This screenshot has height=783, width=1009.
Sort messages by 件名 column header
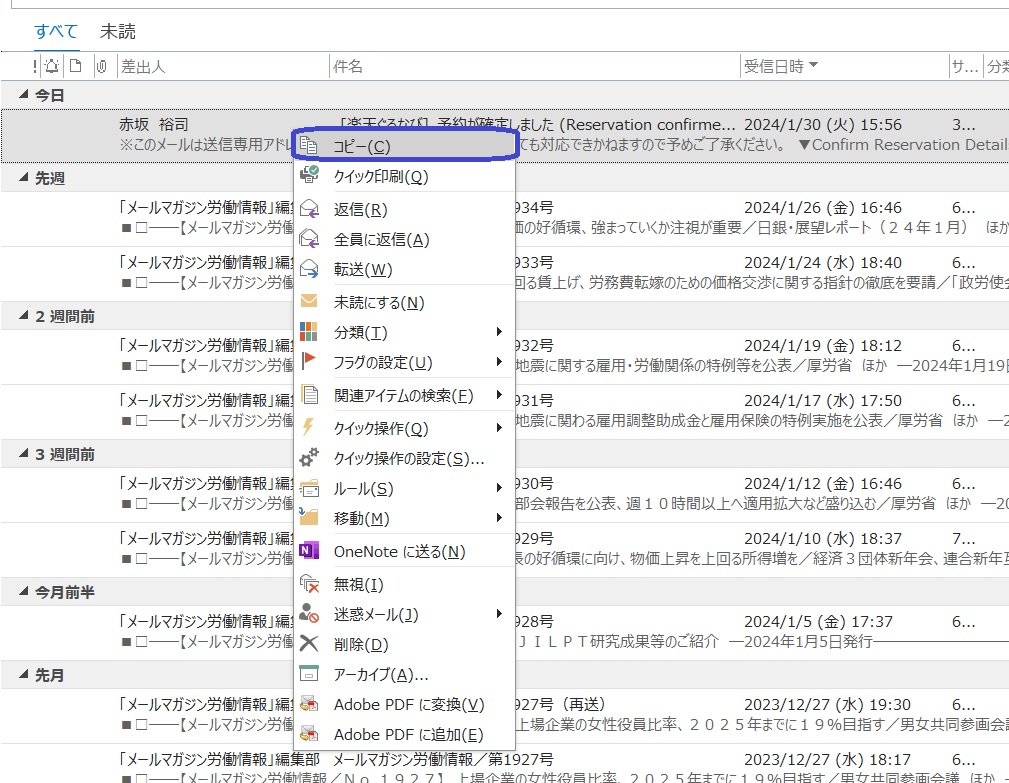click(x=534, y=66)
